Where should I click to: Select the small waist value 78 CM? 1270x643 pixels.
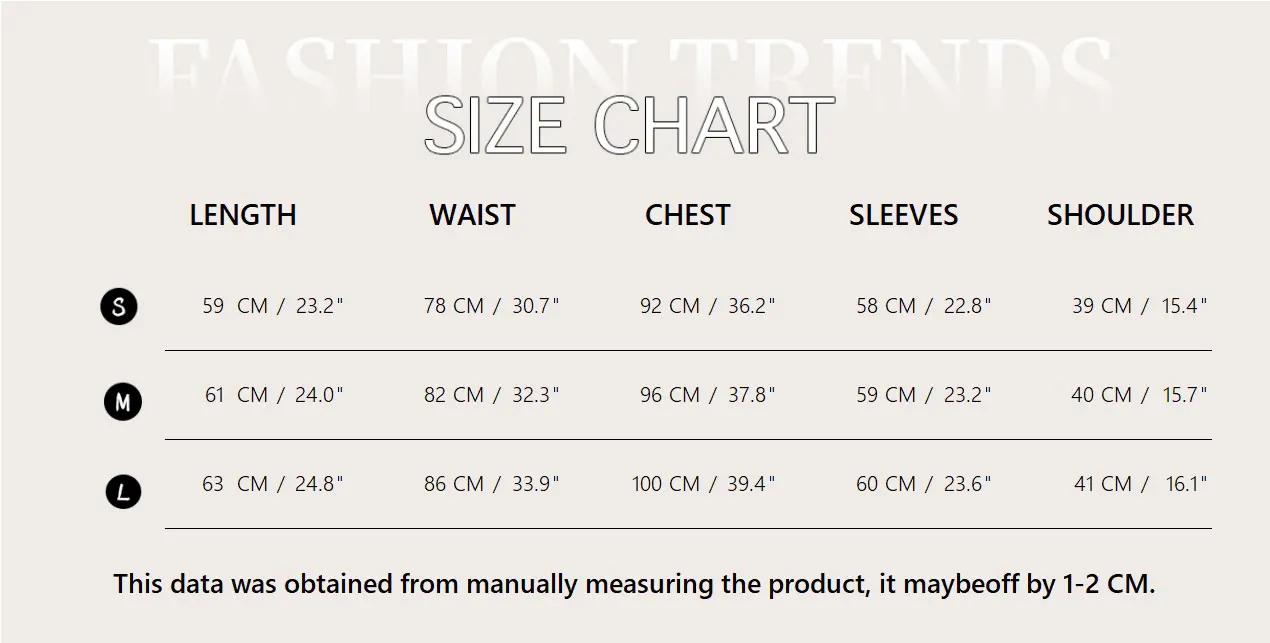point(454,306)
